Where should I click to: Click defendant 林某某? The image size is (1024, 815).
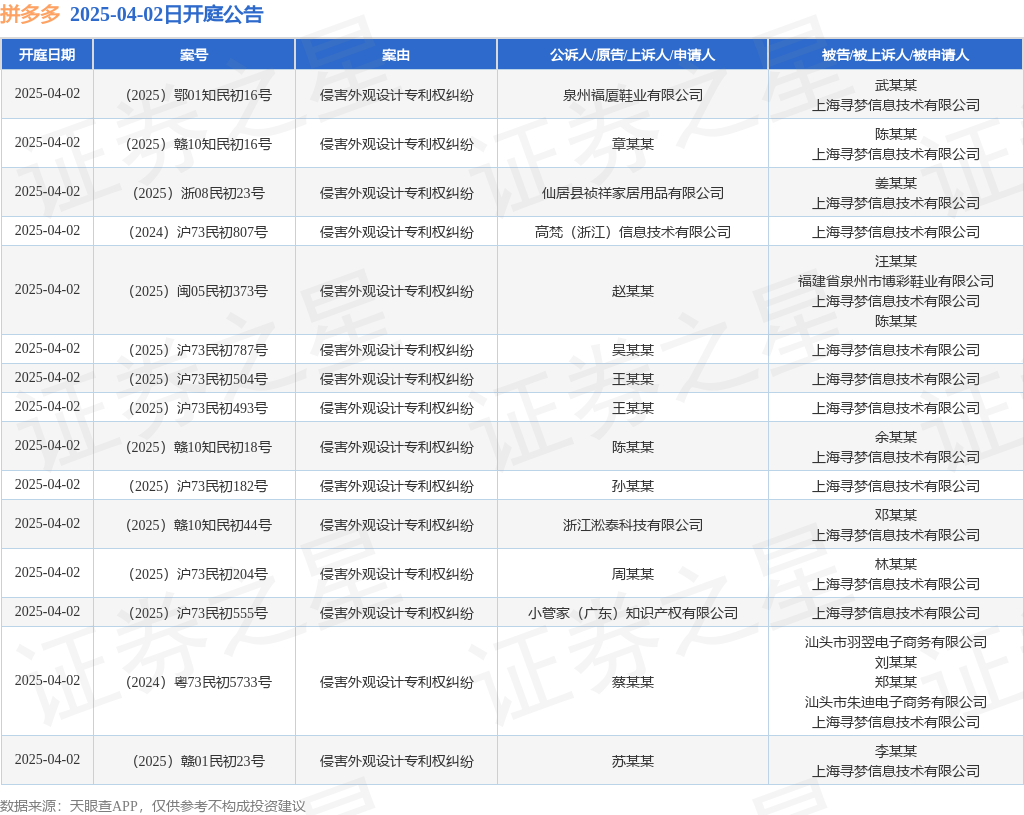click(896, 564)
